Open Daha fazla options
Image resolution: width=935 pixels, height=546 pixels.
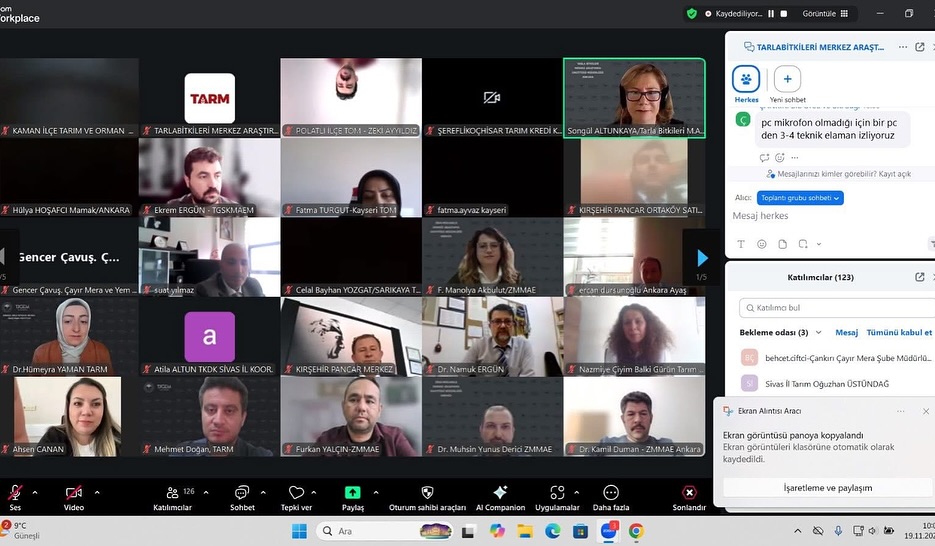tap(611, 493)
